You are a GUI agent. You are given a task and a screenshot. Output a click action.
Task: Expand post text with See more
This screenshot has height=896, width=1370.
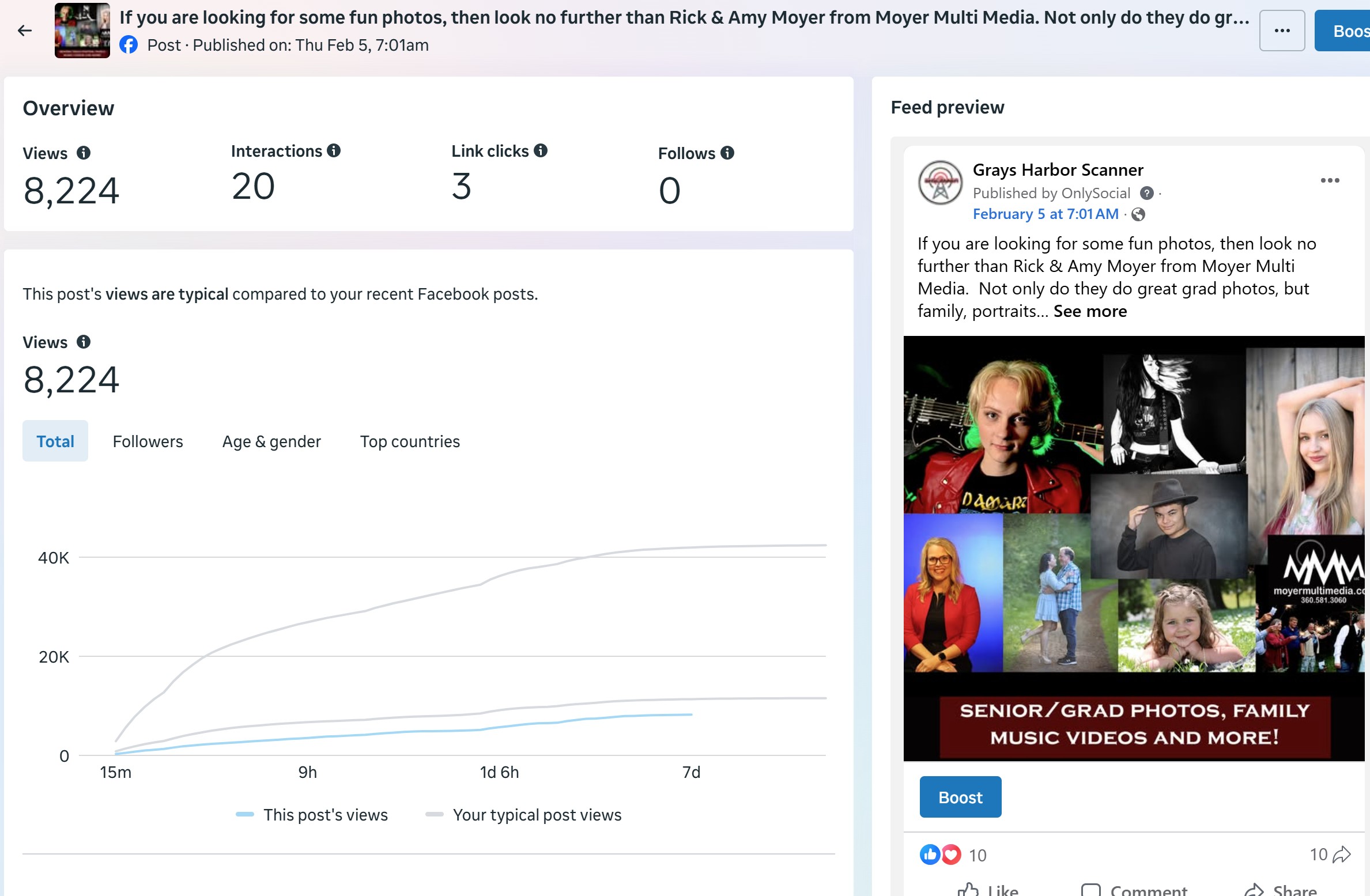(x=1090, y=311)
